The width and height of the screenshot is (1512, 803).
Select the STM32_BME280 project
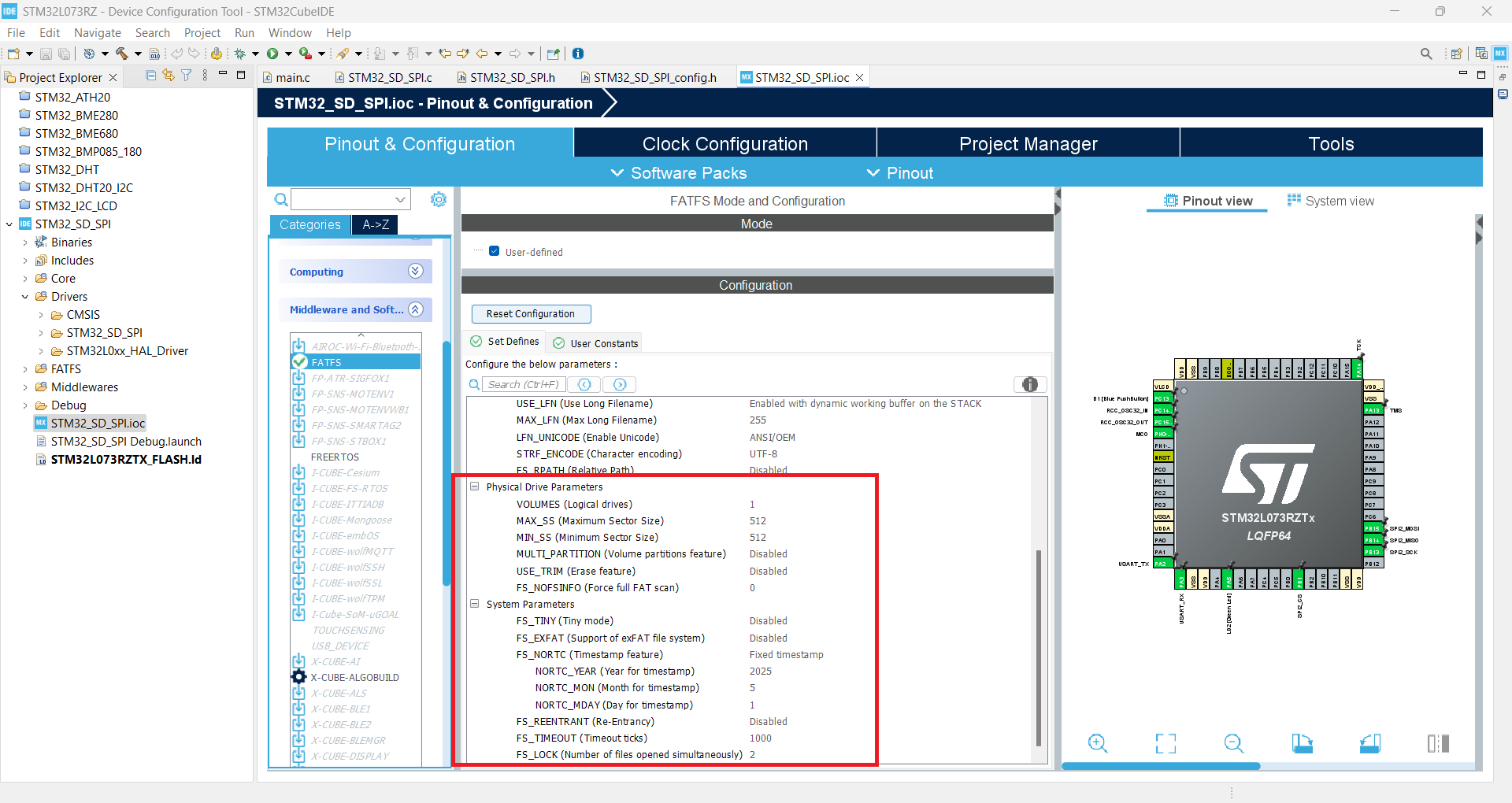click(76, 116)
